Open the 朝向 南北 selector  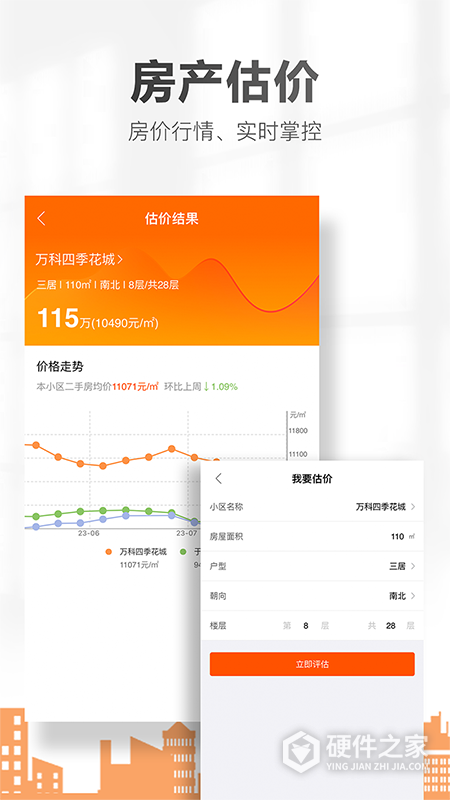pyautogui.click(x=402, y=596)
